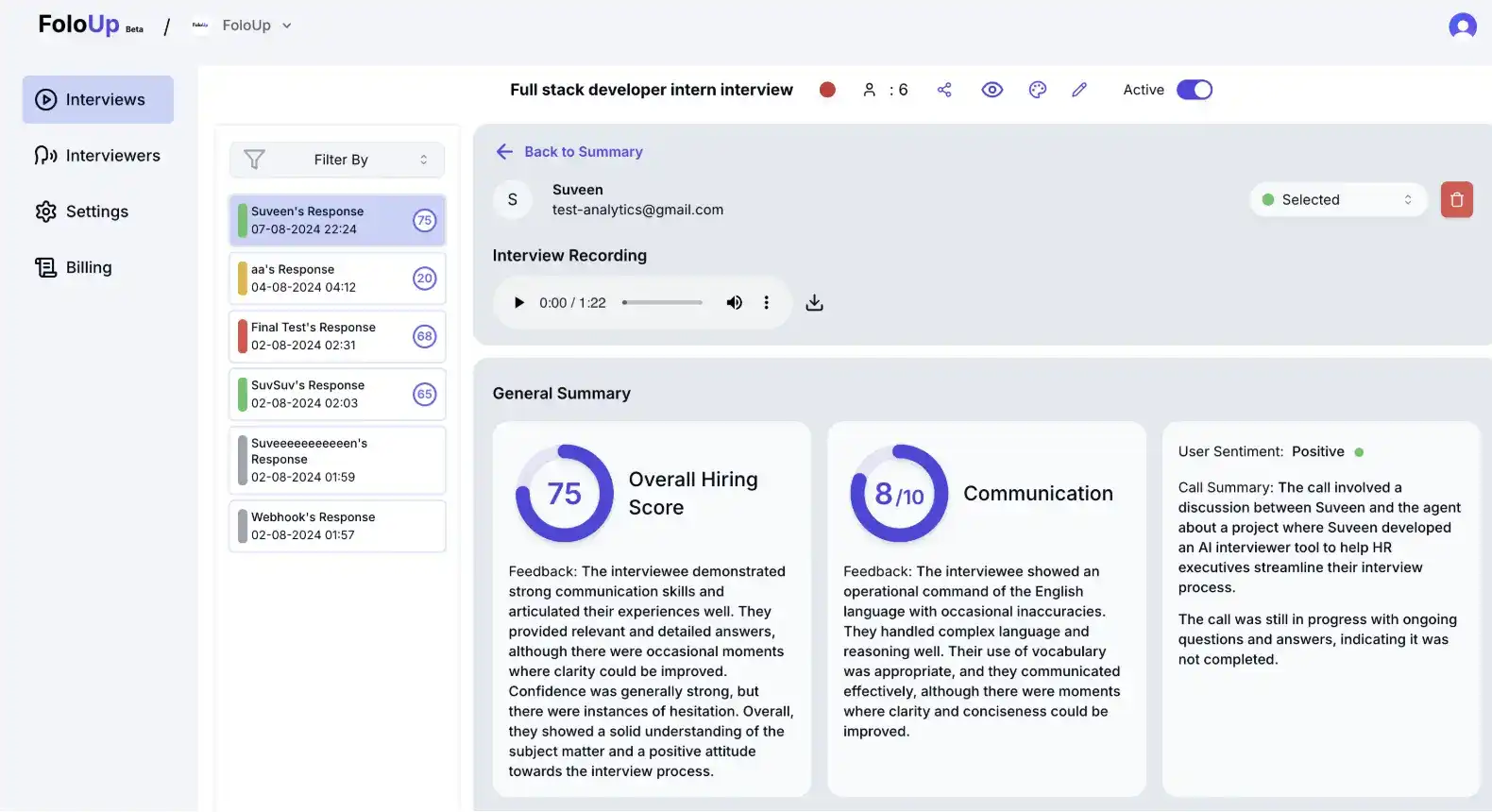
Task: Click the 68 score badge on Final Test's Response
Action: 425,336
